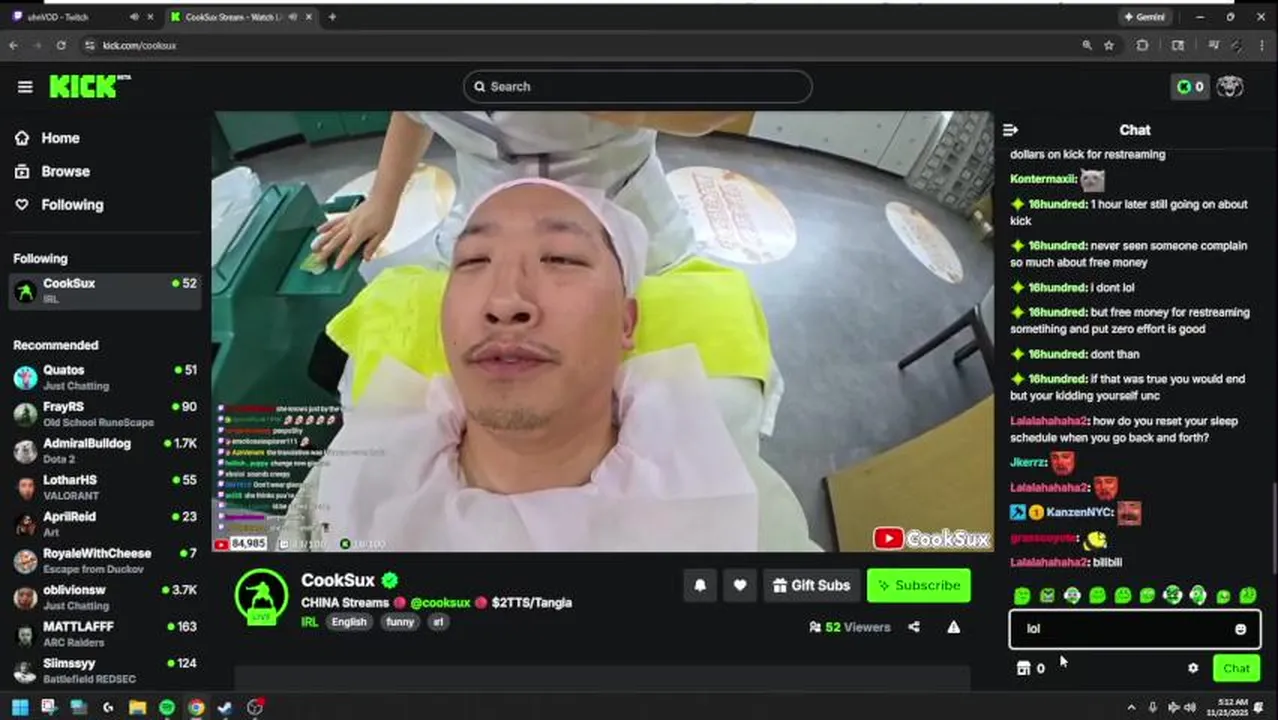
Task: Select the CookSux Stream browser tab
Action: pos(241,17)
